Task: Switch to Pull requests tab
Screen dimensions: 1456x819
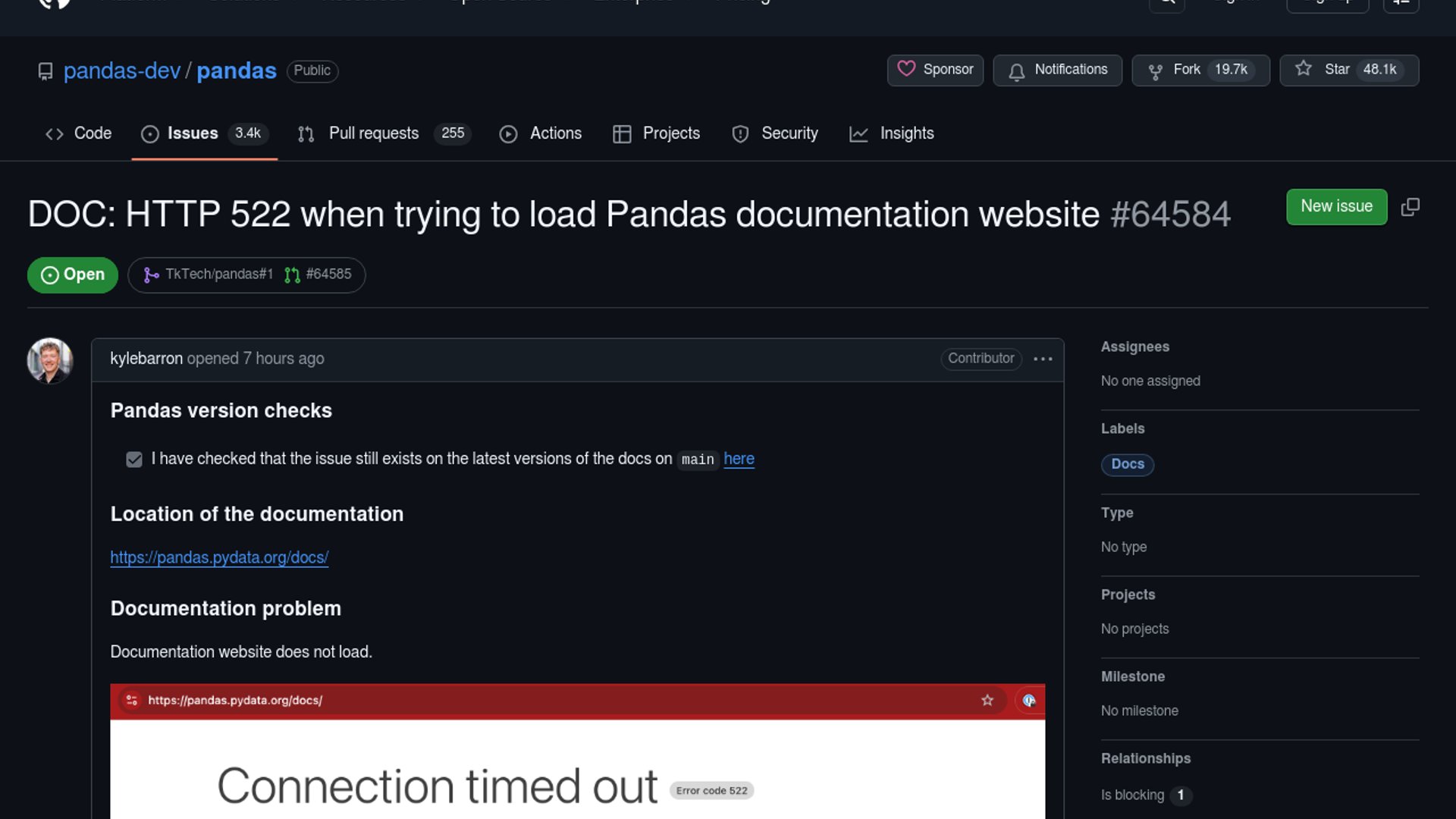Action: pyautogui.click(x=373, y=133)
